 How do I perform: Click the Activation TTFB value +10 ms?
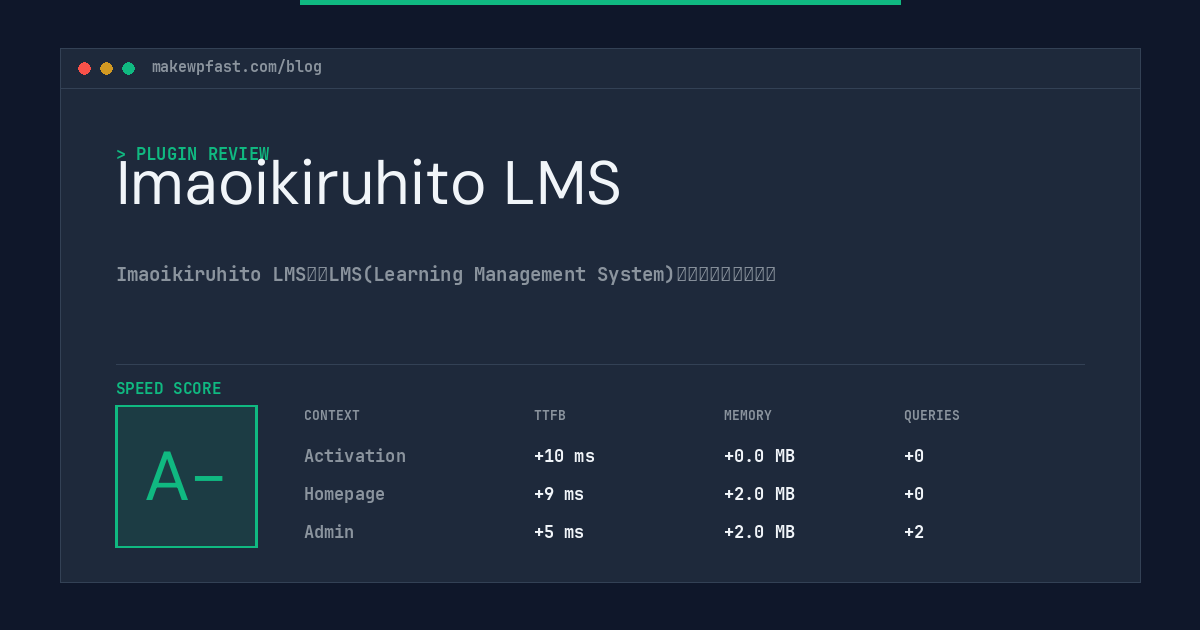[x=564, y=456]
